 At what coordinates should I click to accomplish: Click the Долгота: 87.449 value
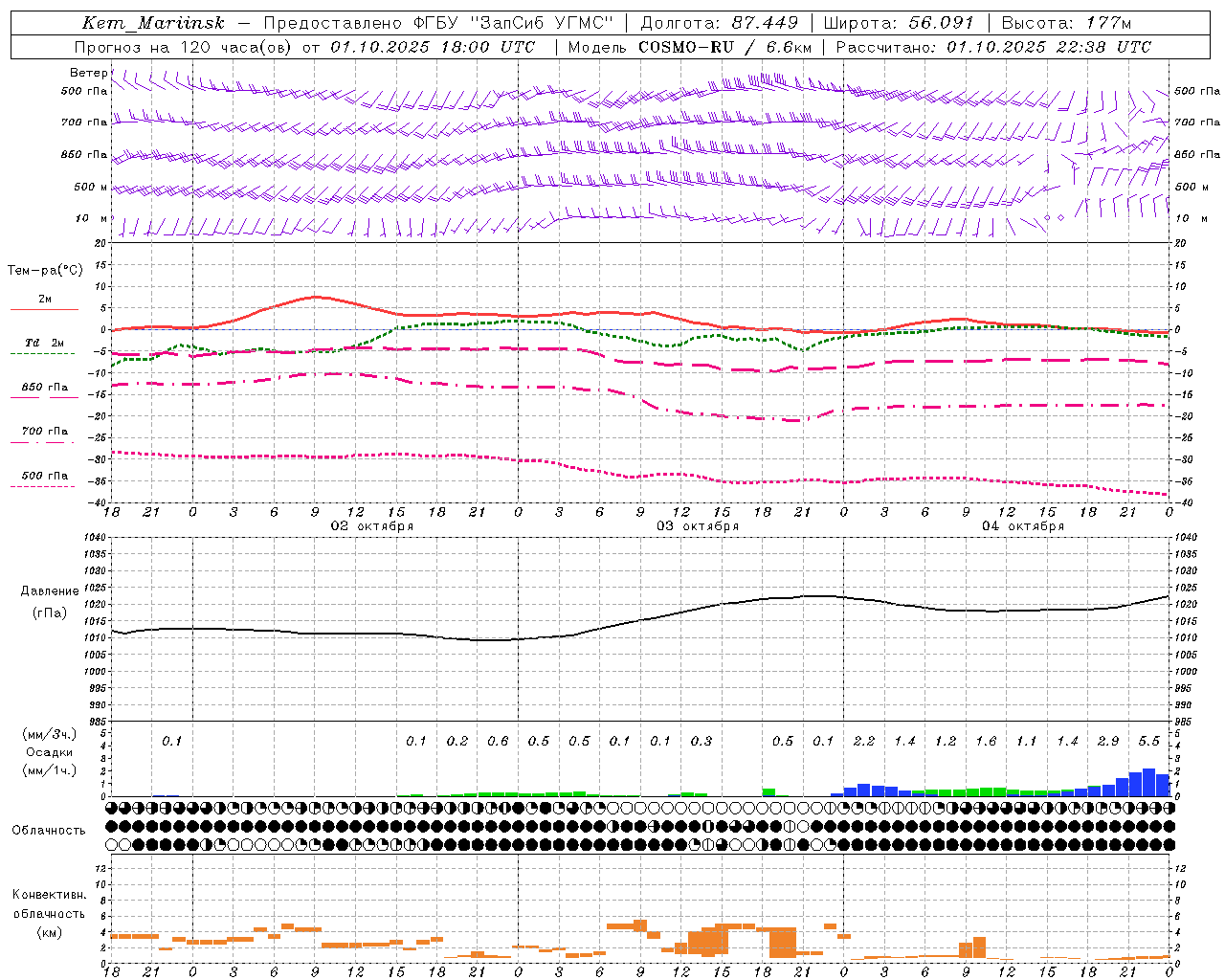coord(719,23)
